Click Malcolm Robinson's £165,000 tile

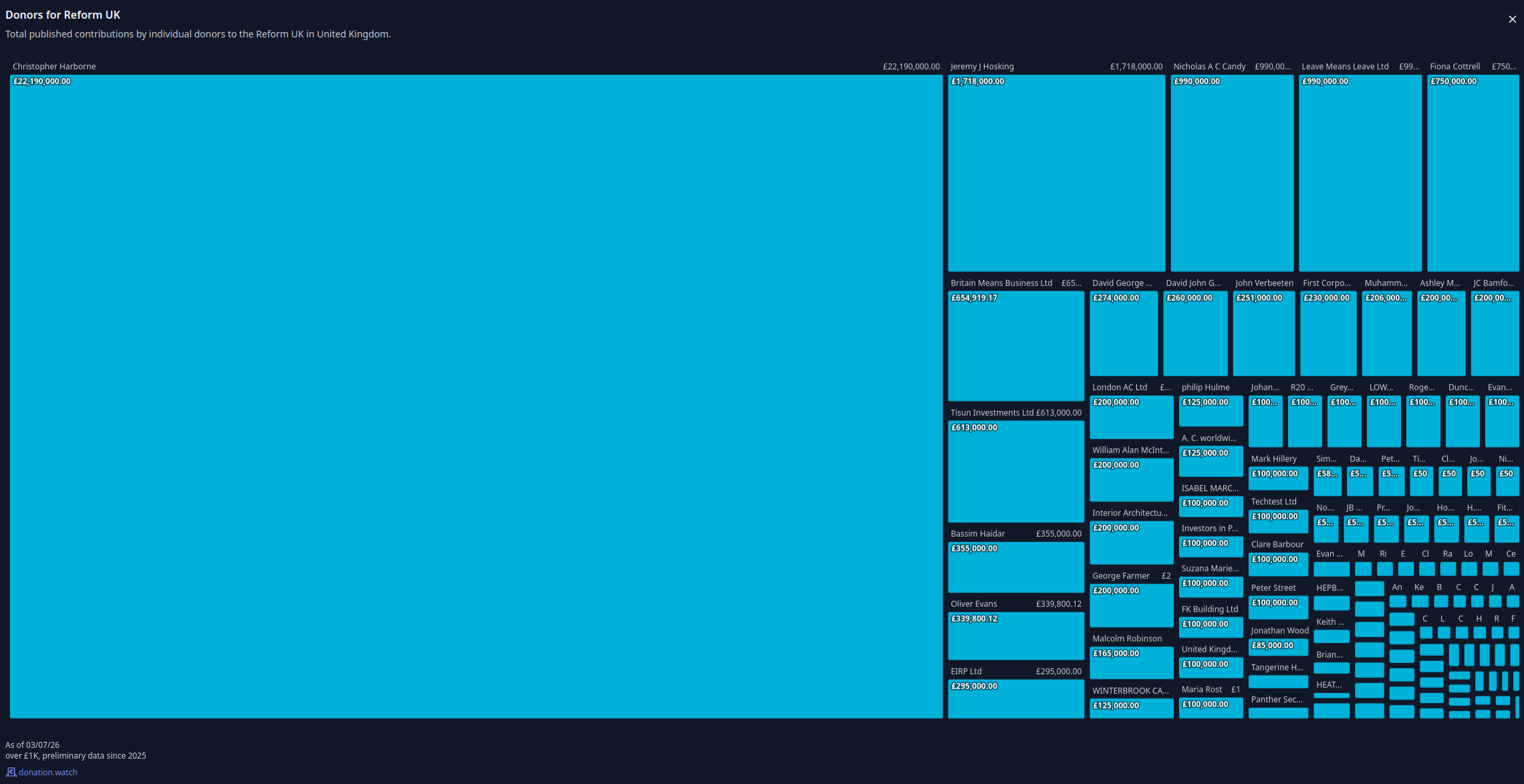1131,662
